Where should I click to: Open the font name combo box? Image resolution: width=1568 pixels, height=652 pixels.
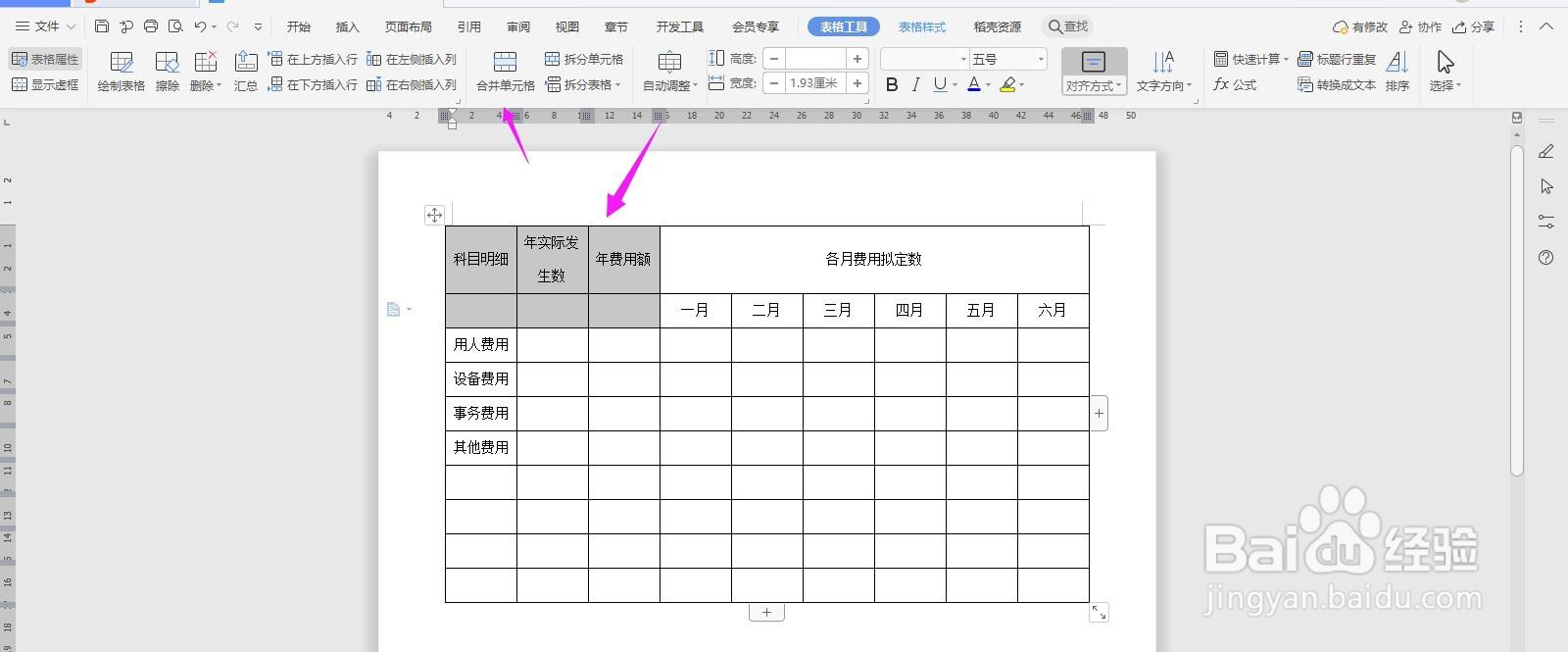tap(925, 59)
